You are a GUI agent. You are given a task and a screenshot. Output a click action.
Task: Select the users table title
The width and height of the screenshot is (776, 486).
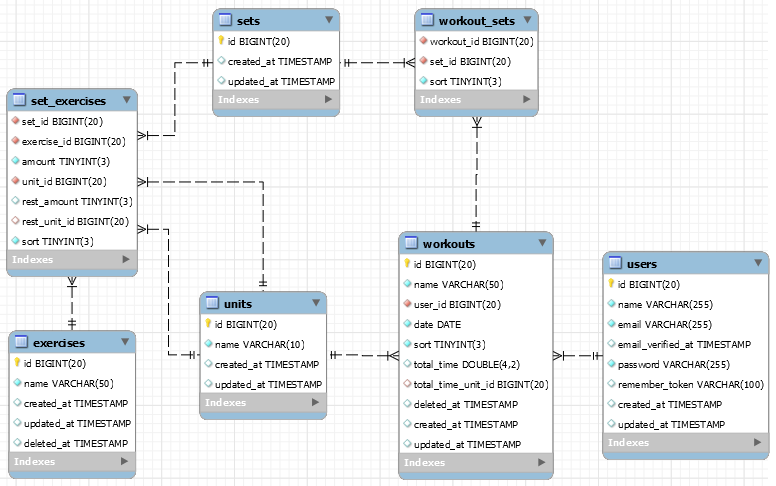click(642, 264)
